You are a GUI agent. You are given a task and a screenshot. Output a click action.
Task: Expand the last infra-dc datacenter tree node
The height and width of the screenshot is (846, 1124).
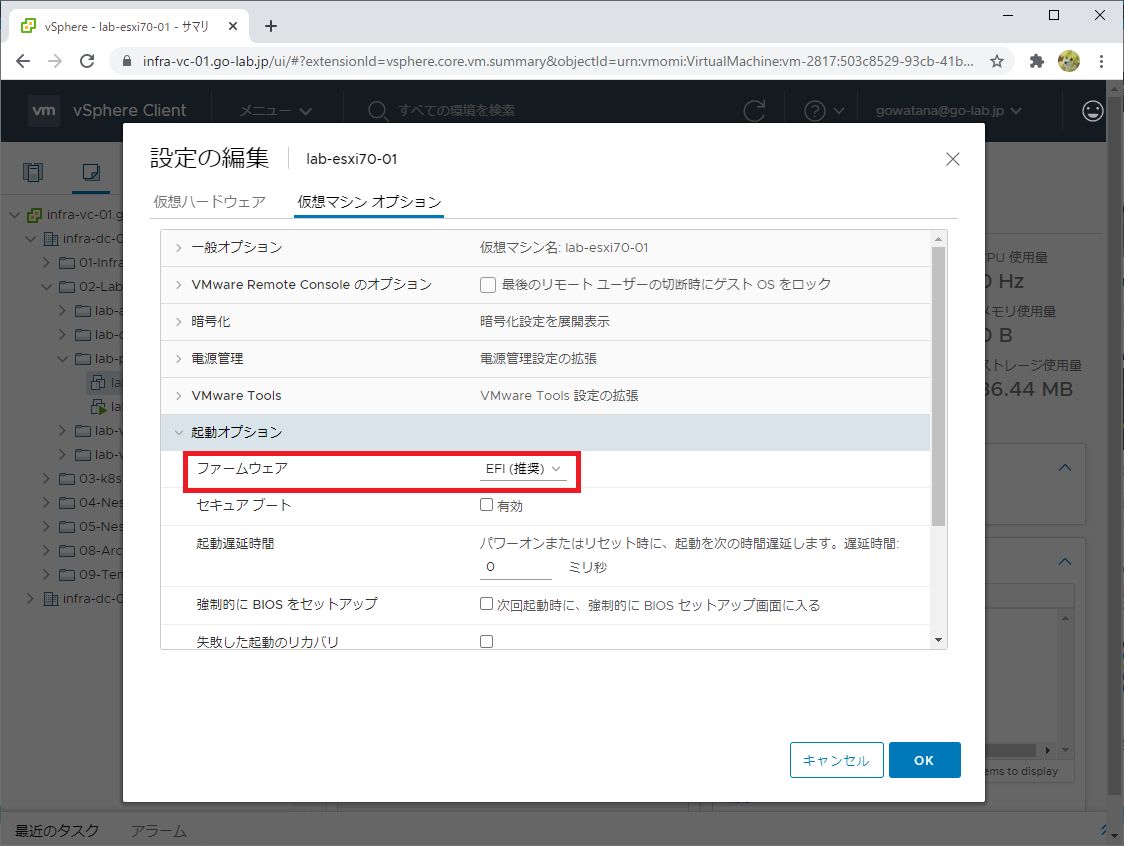pyautogui.click(x=30, y=599)
